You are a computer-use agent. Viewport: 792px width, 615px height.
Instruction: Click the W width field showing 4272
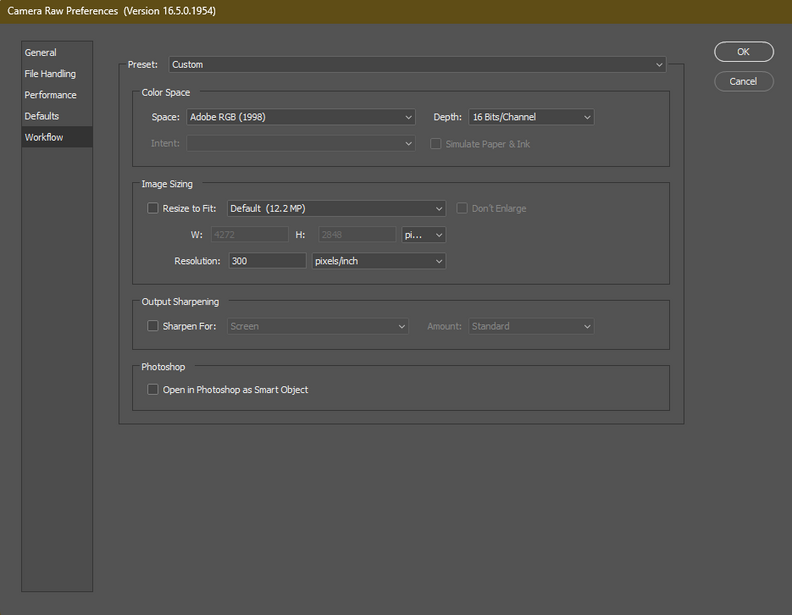pos(250,235)
